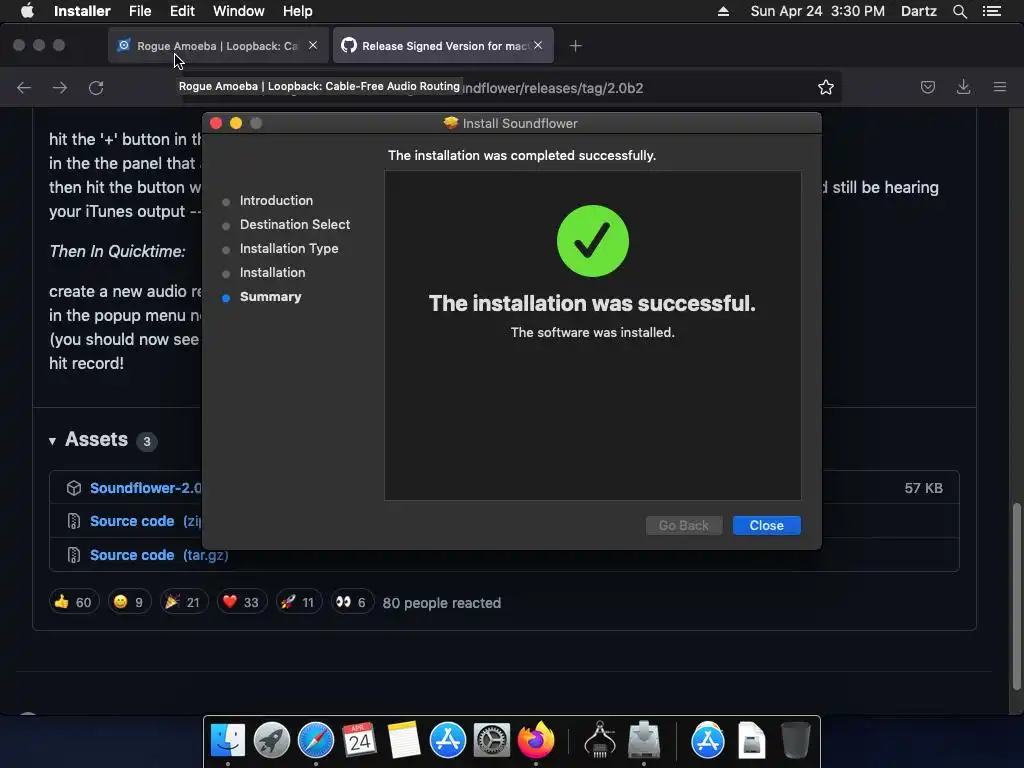1024x768 pixels.
Task: Click the Installation Type step label
Action: tap(289, 249)
